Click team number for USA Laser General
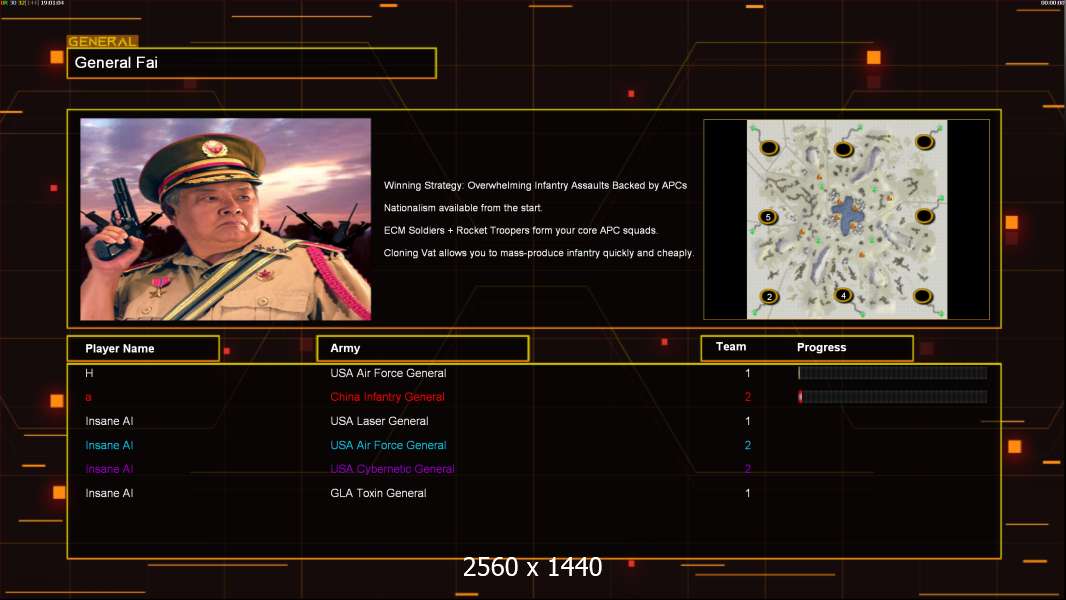1066x600 pixels. click(x=748, y=421)
